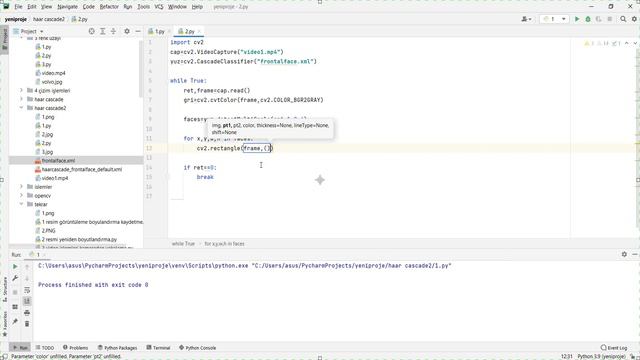Click the Stop icon in Run panel
The width and height of the screenshot is (640, 360).
[15, 292]
